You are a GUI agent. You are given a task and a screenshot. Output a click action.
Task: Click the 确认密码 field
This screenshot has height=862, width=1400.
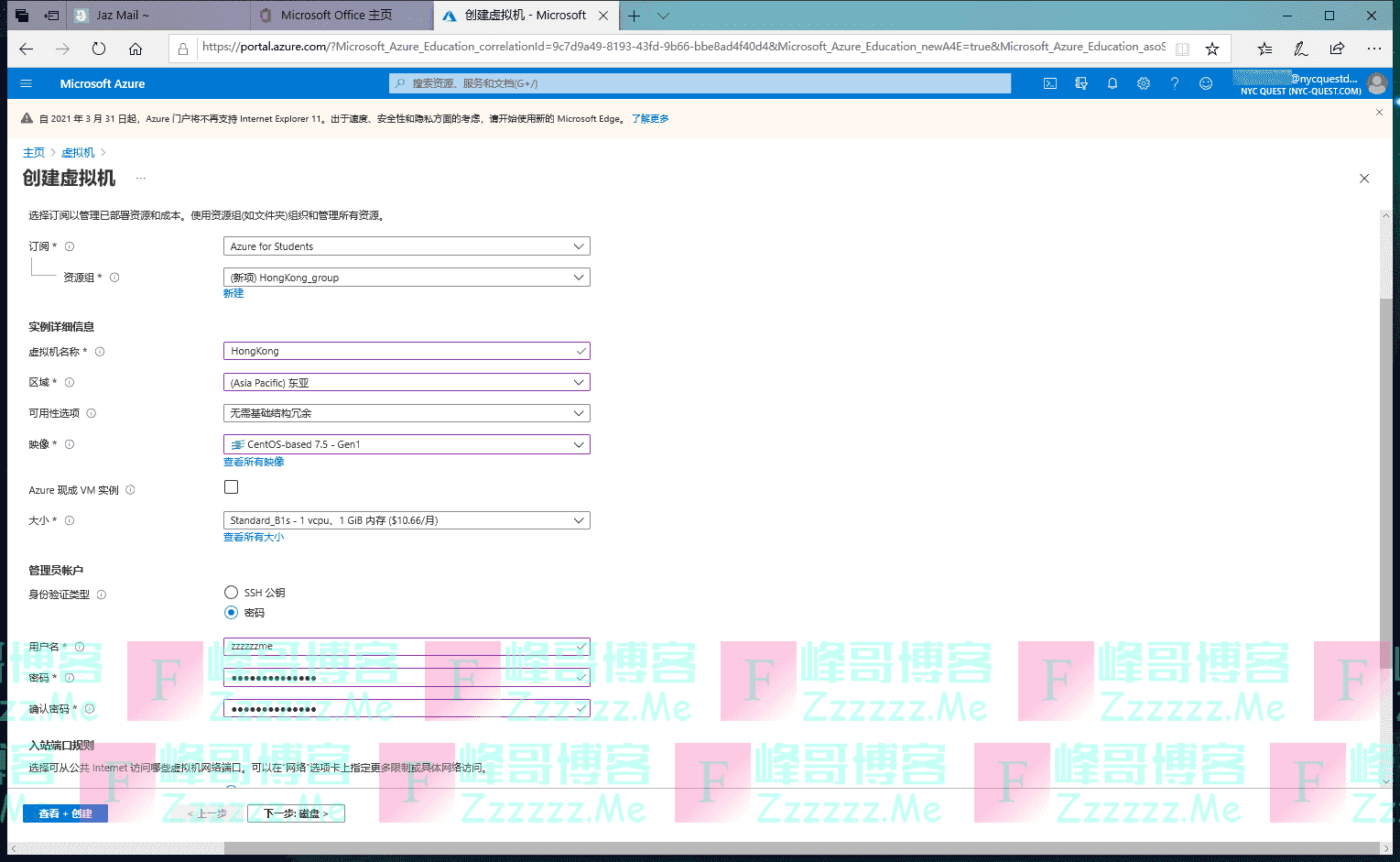coord(407,709)
